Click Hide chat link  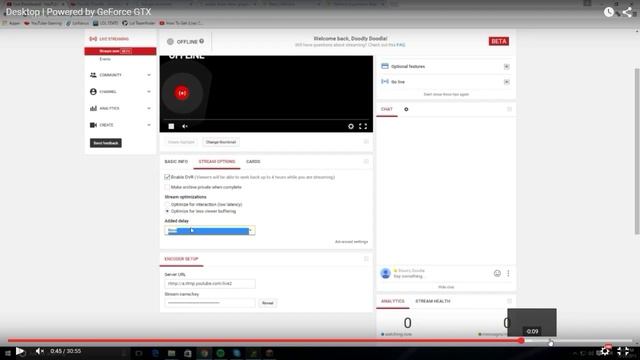pos(446,287)
